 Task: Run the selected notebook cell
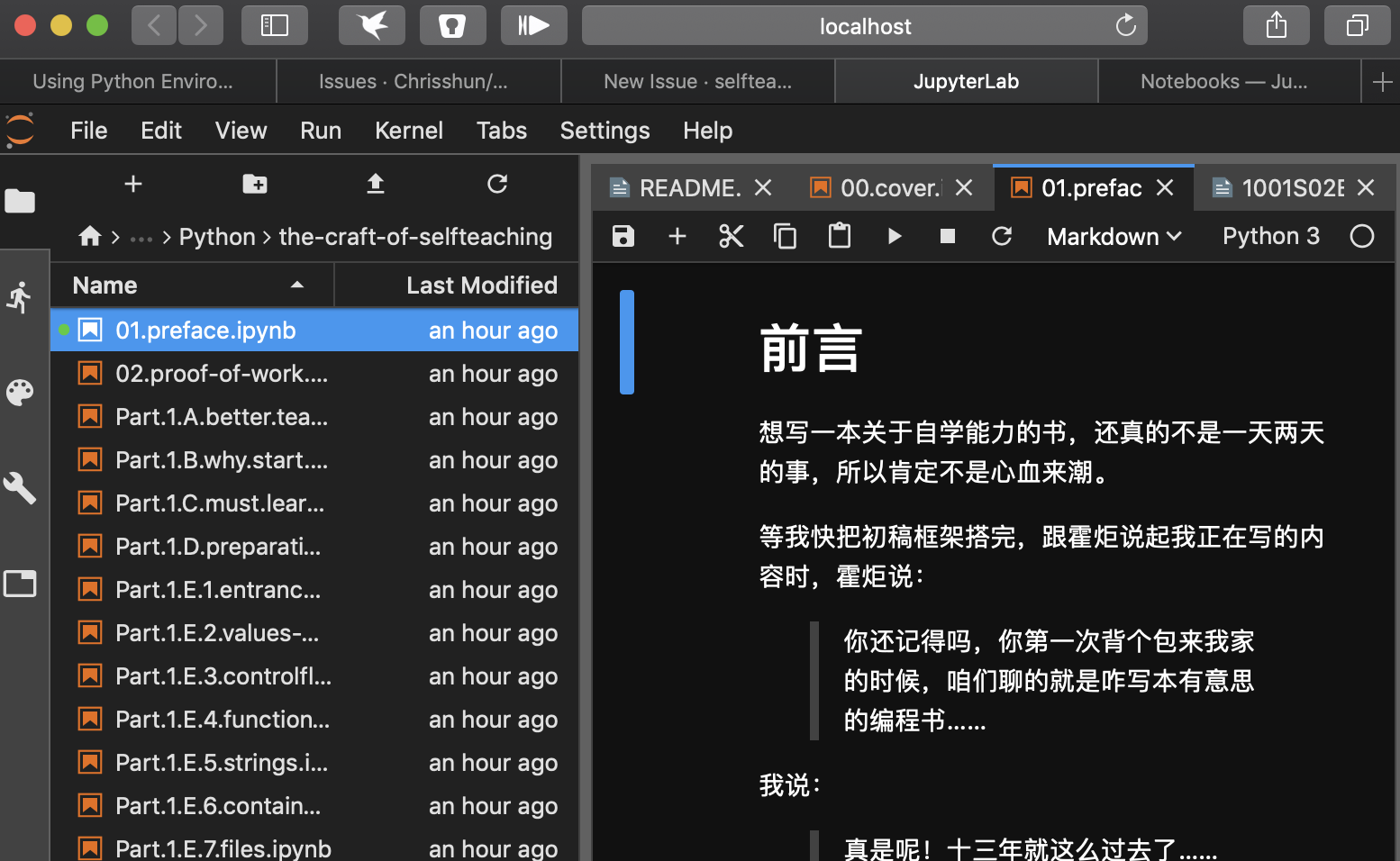tap(895, 236)
